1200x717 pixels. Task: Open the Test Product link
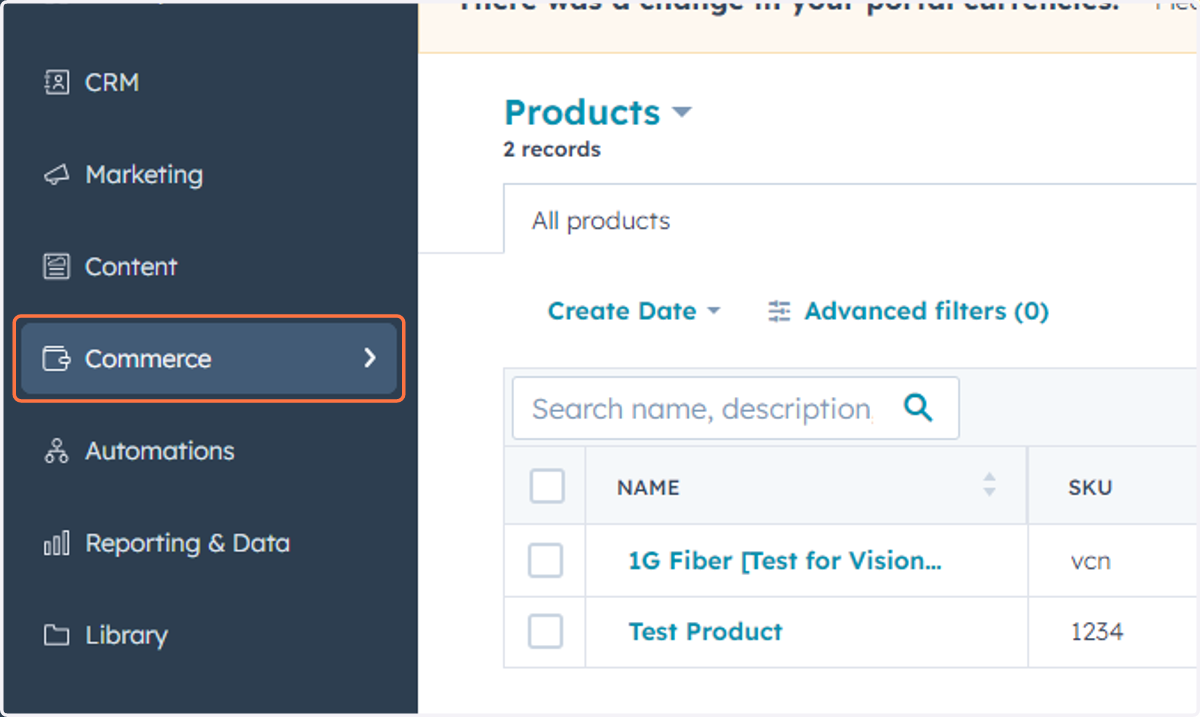706,632
